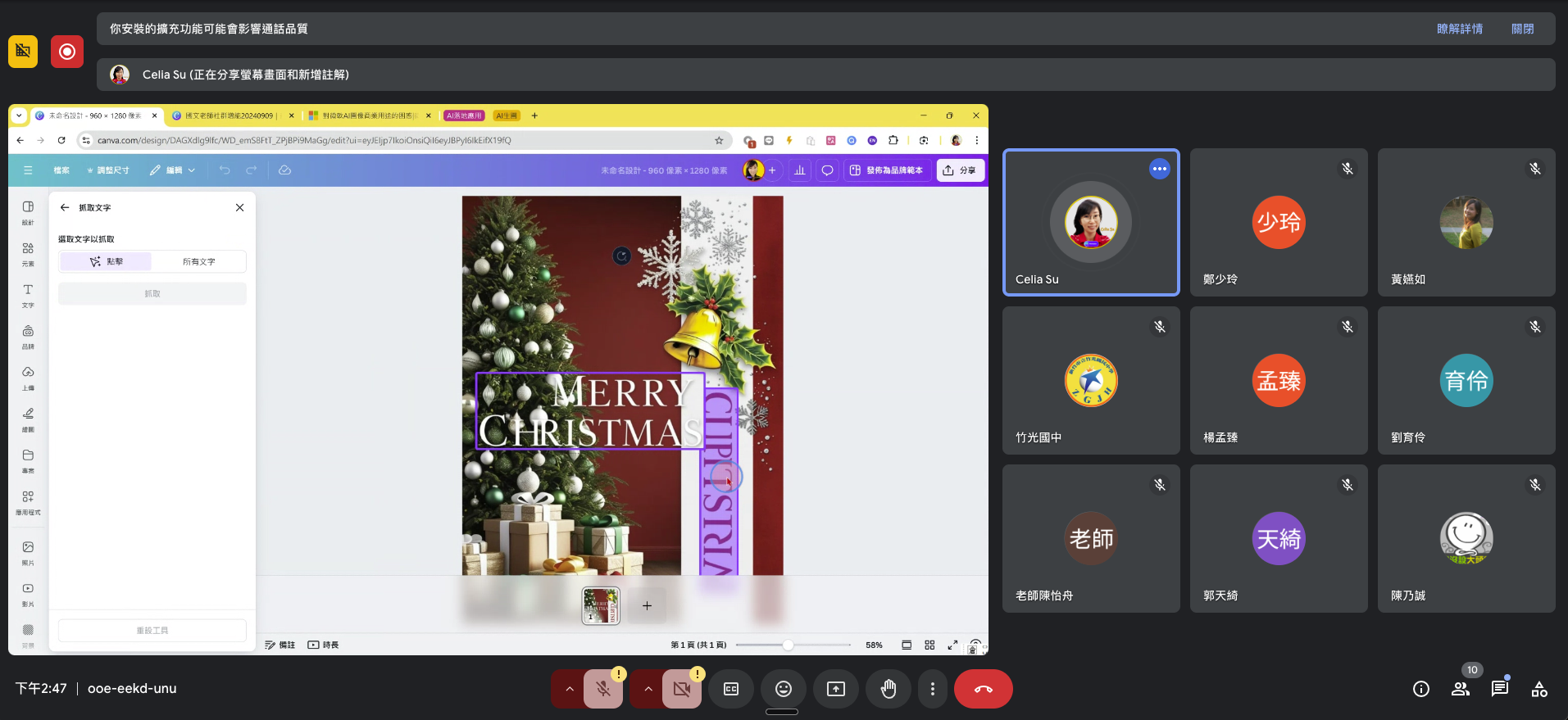The height and width of the screenshot is (720, 1568).
Task: Open the emoji reactions button
Action: pyautogui.click(x=784, y=689)
